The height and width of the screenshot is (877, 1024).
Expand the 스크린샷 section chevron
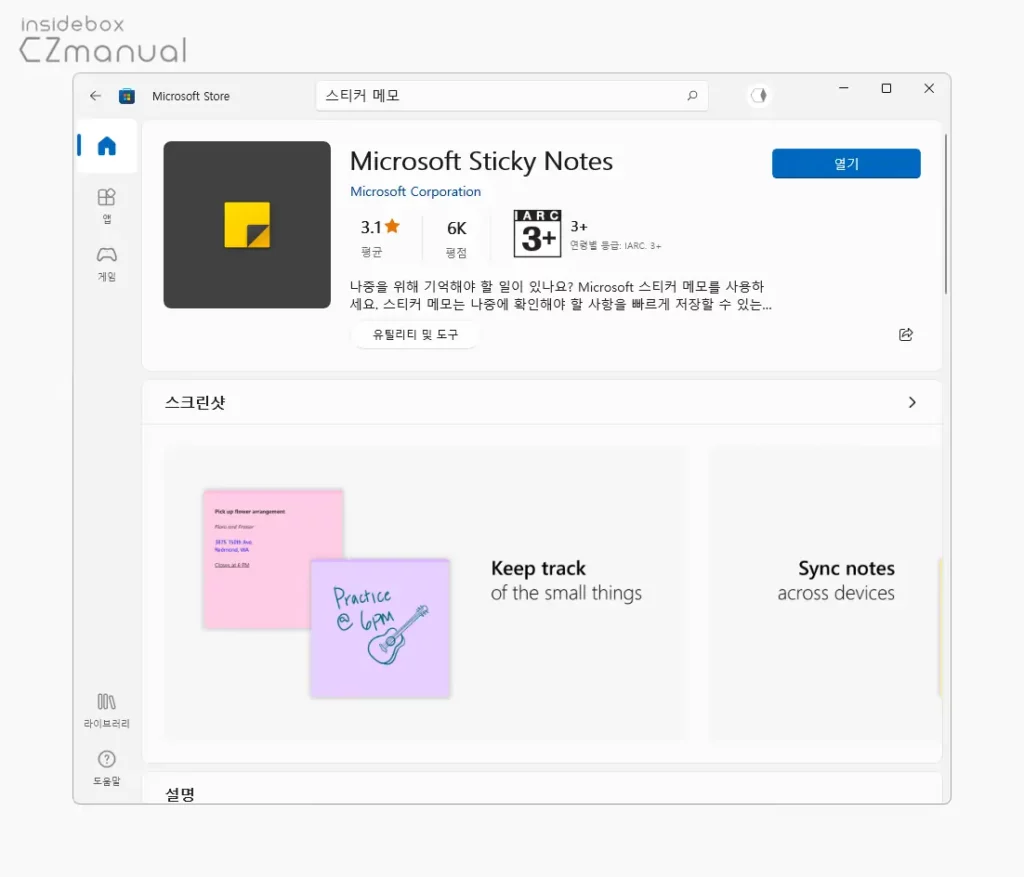pos(911,401)
